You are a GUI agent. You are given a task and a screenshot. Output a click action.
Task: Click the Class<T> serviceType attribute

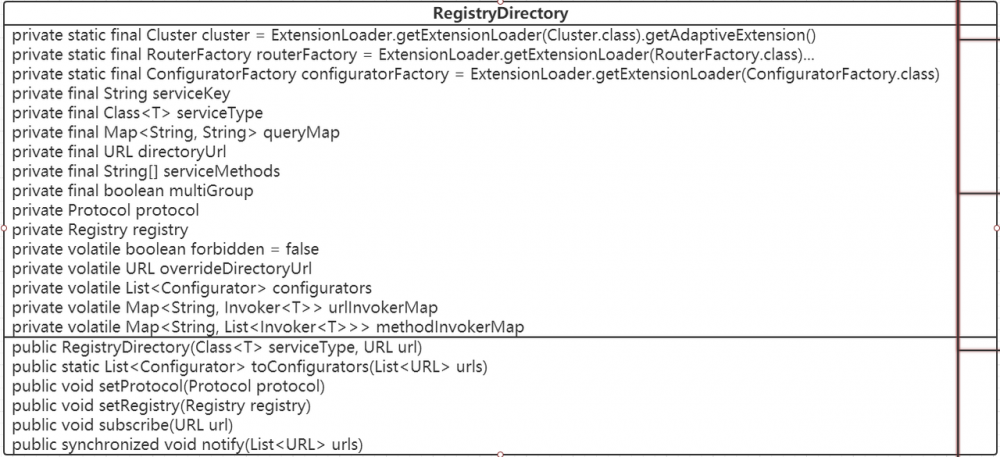pyautogui.click(x=137, y=113)
